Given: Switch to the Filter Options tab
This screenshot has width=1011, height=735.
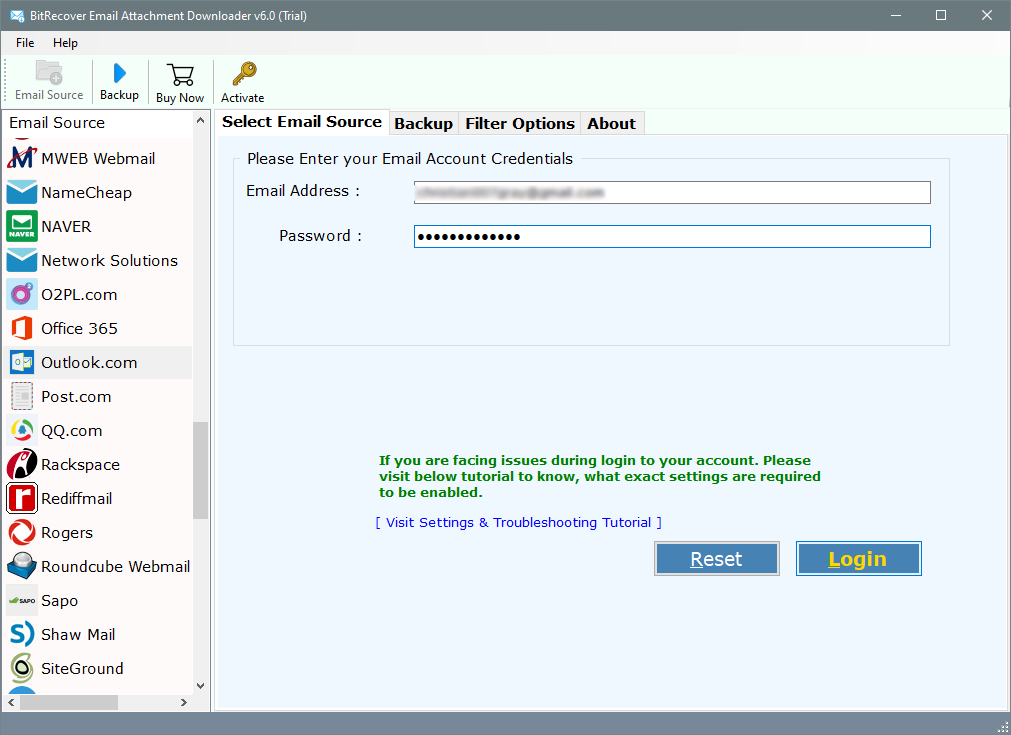Looking at the screenshot, I should pos(520,123).
